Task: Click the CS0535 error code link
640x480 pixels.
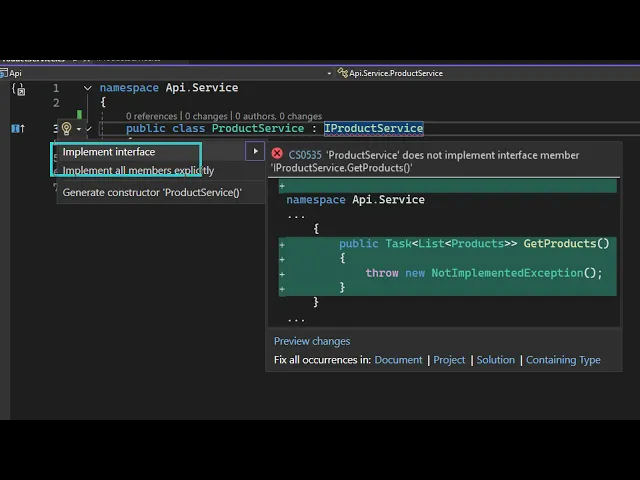Action: (x=305, y=155)
